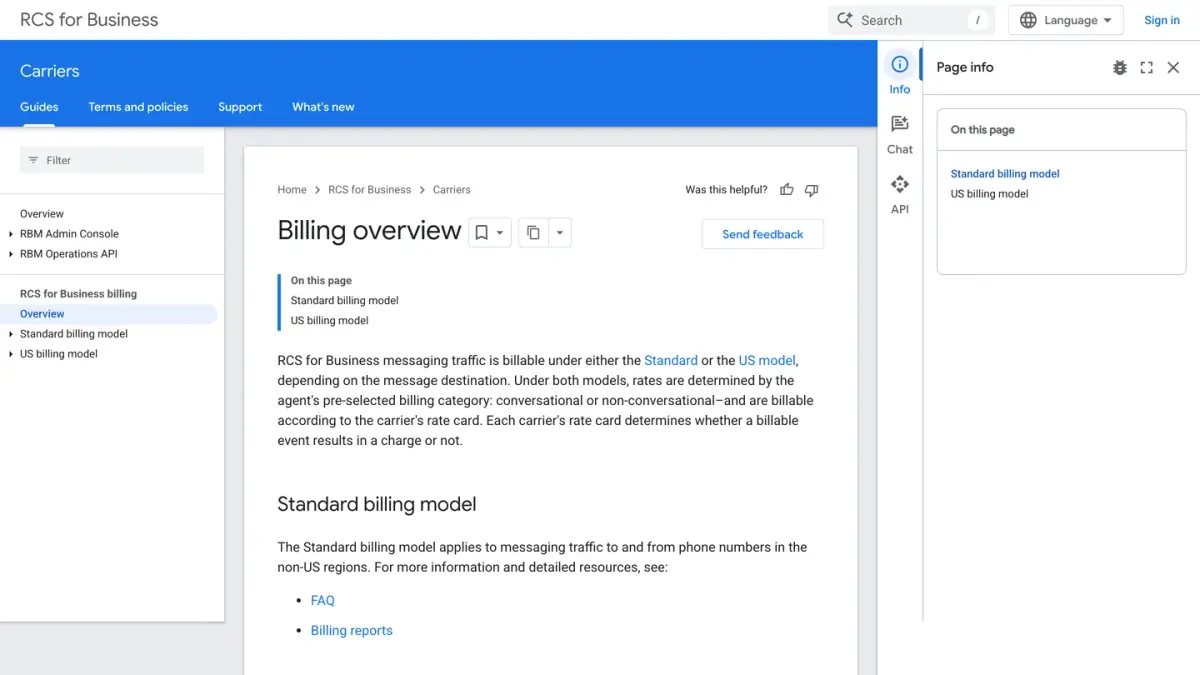The height and width of the screenshot is (675, 1200).
Task: Click the filter icon in sidebar
Action: pos(33,160)
